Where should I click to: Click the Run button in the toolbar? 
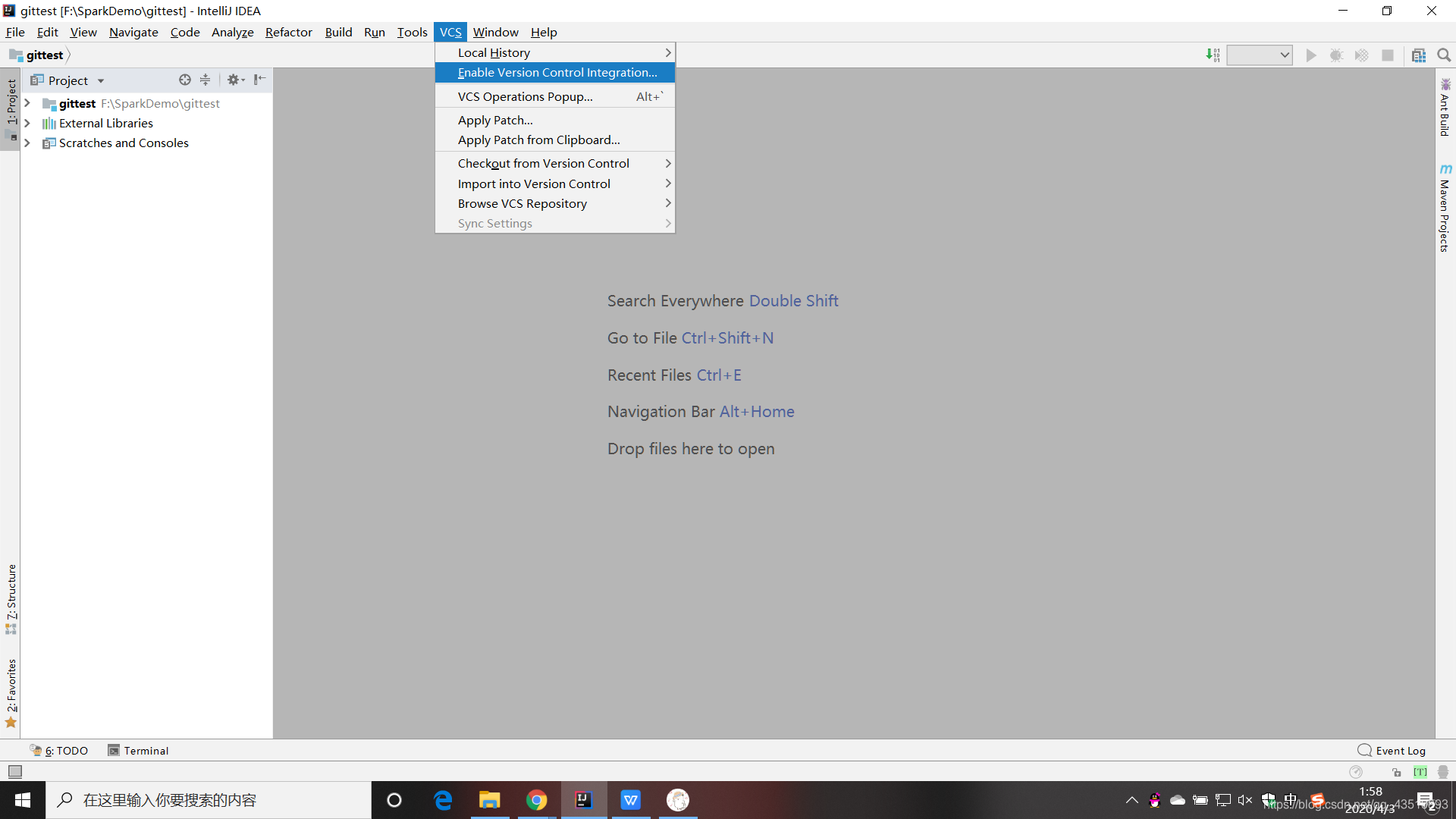click(x=1311, y=55)
